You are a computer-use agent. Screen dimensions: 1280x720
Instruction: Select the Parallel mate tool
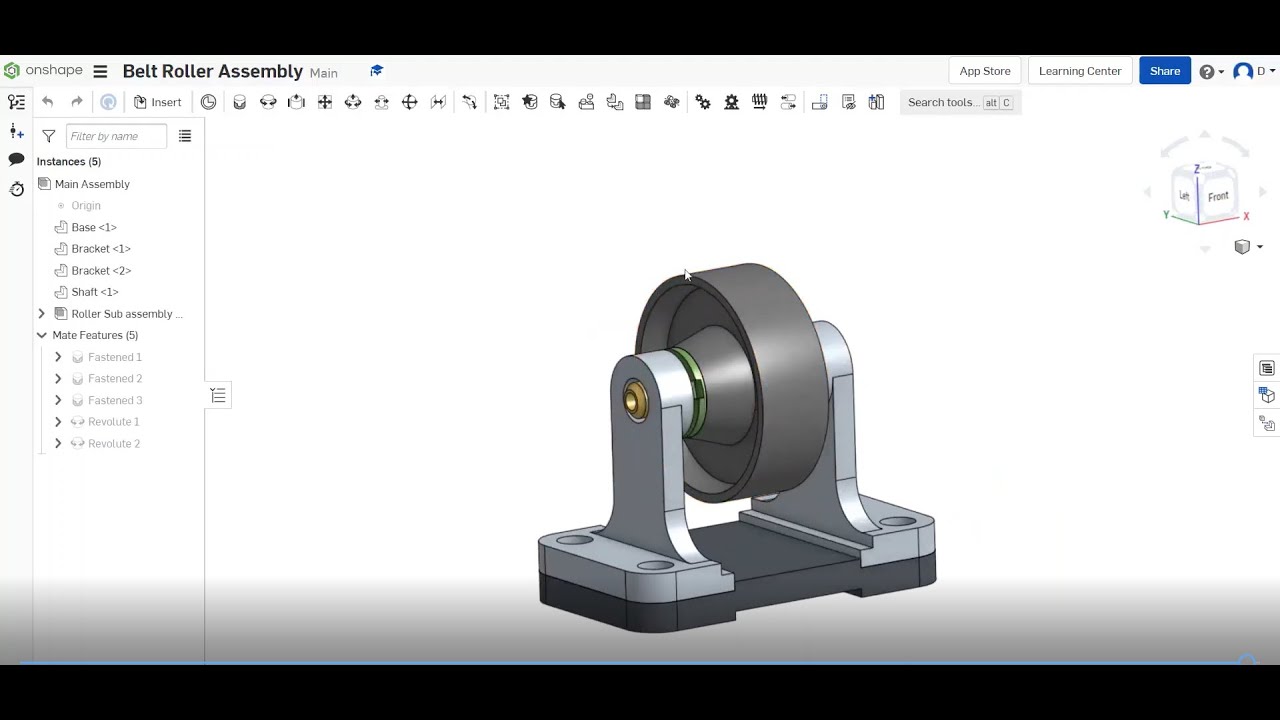pos(438,102)
